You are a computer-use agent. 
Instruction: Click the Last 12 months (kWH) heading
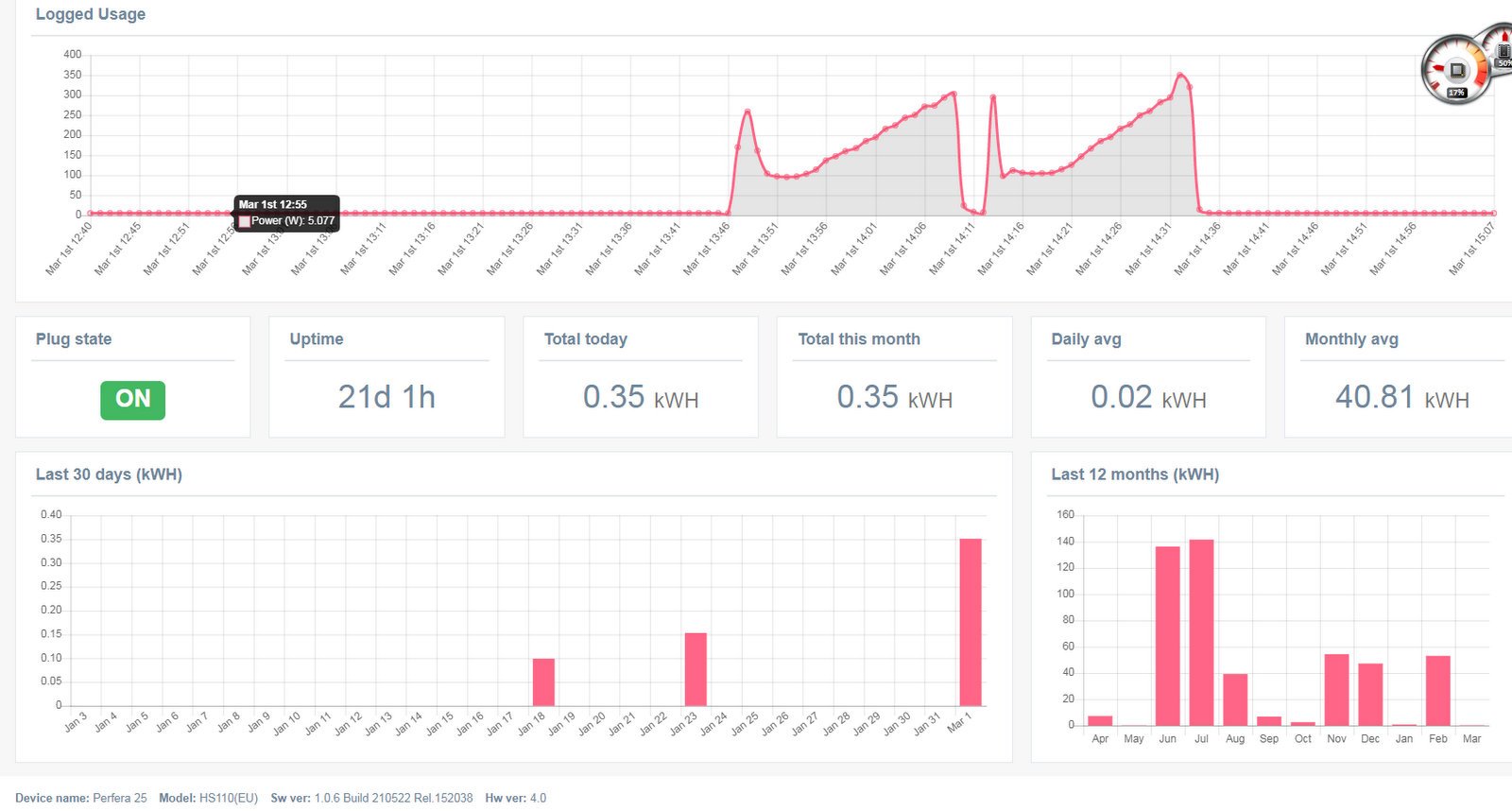click(x=1135, y=475)
